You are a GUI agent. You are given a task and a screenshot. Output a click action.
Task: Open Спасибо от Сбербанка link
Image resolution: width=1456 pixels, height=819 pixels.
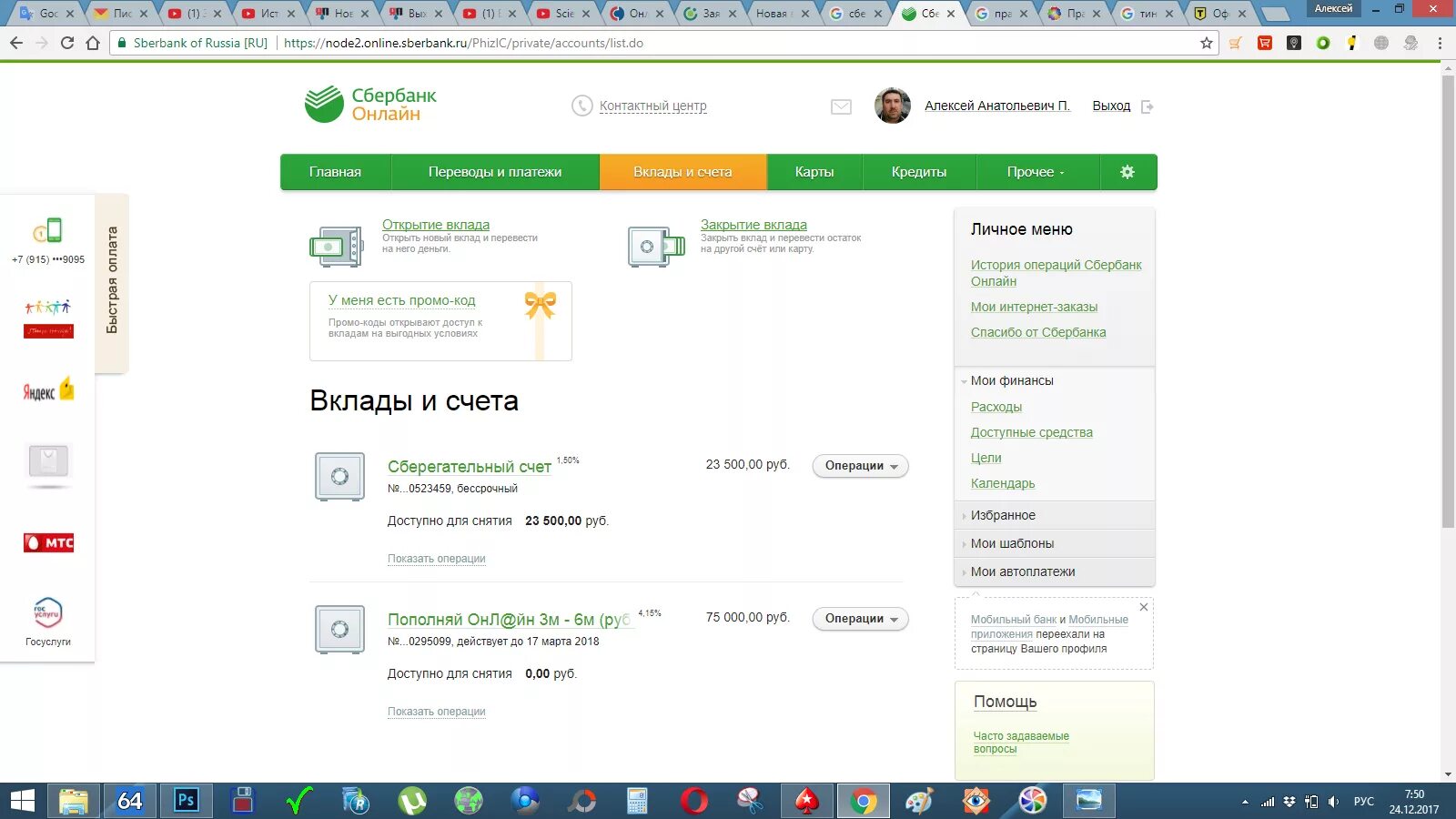click(1038, 332)
